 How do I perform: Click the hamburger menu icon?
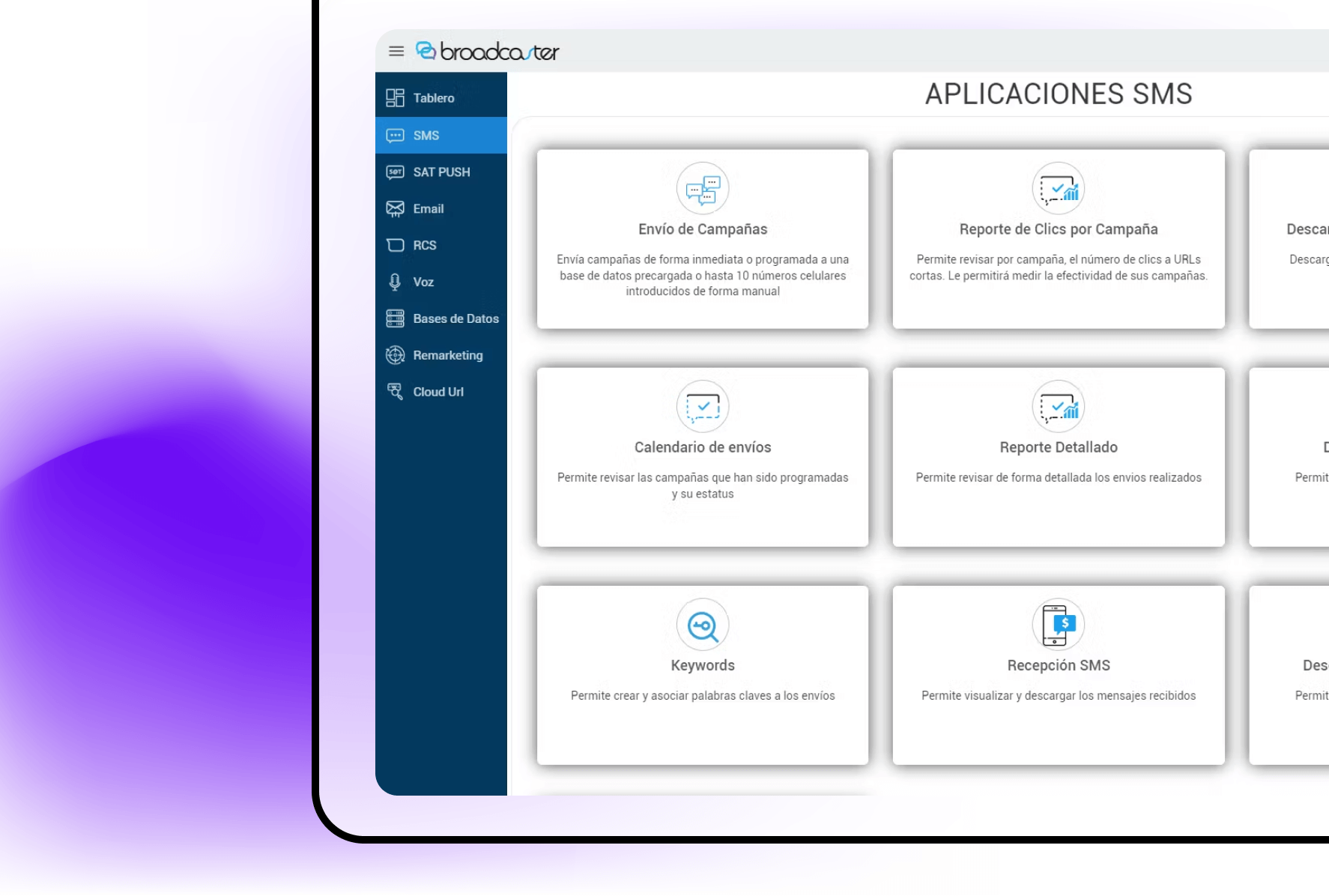pyautogui.click(x=396, y=51)
